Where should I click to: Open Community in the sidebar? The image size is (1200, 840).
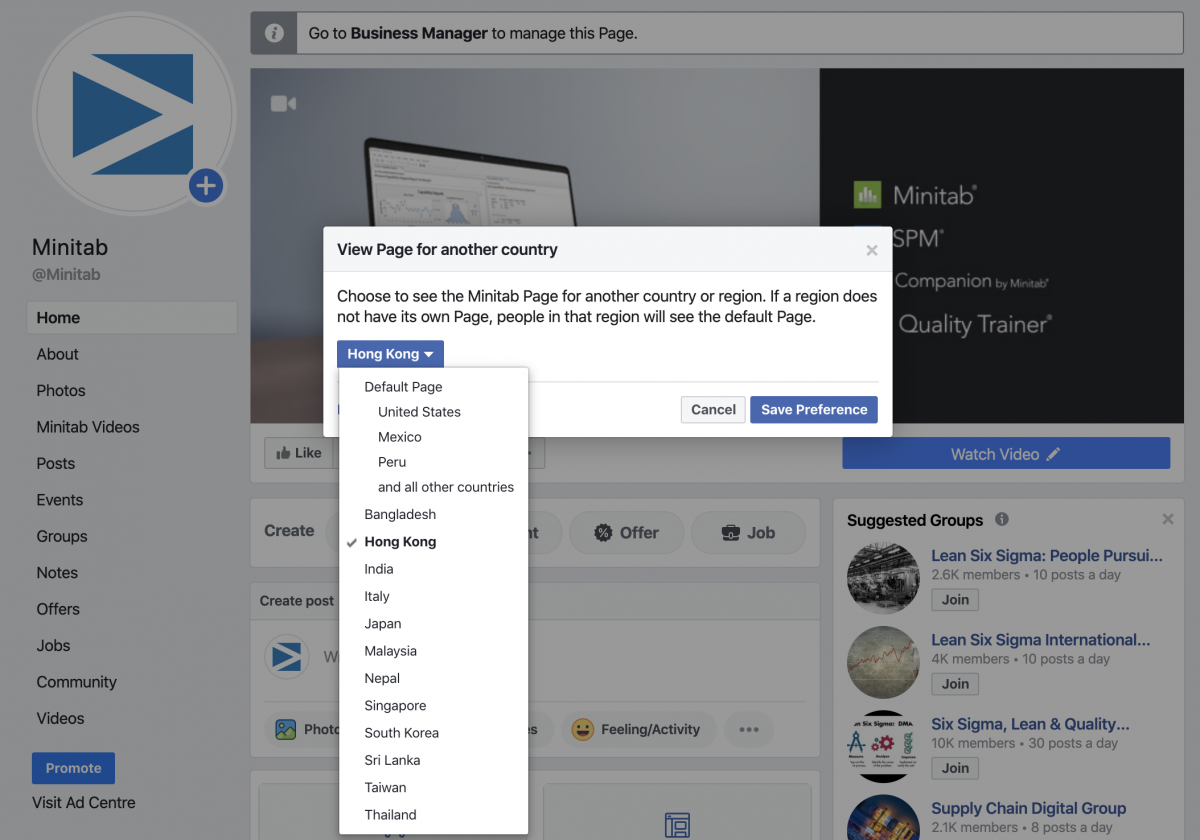tap(77, 682)
